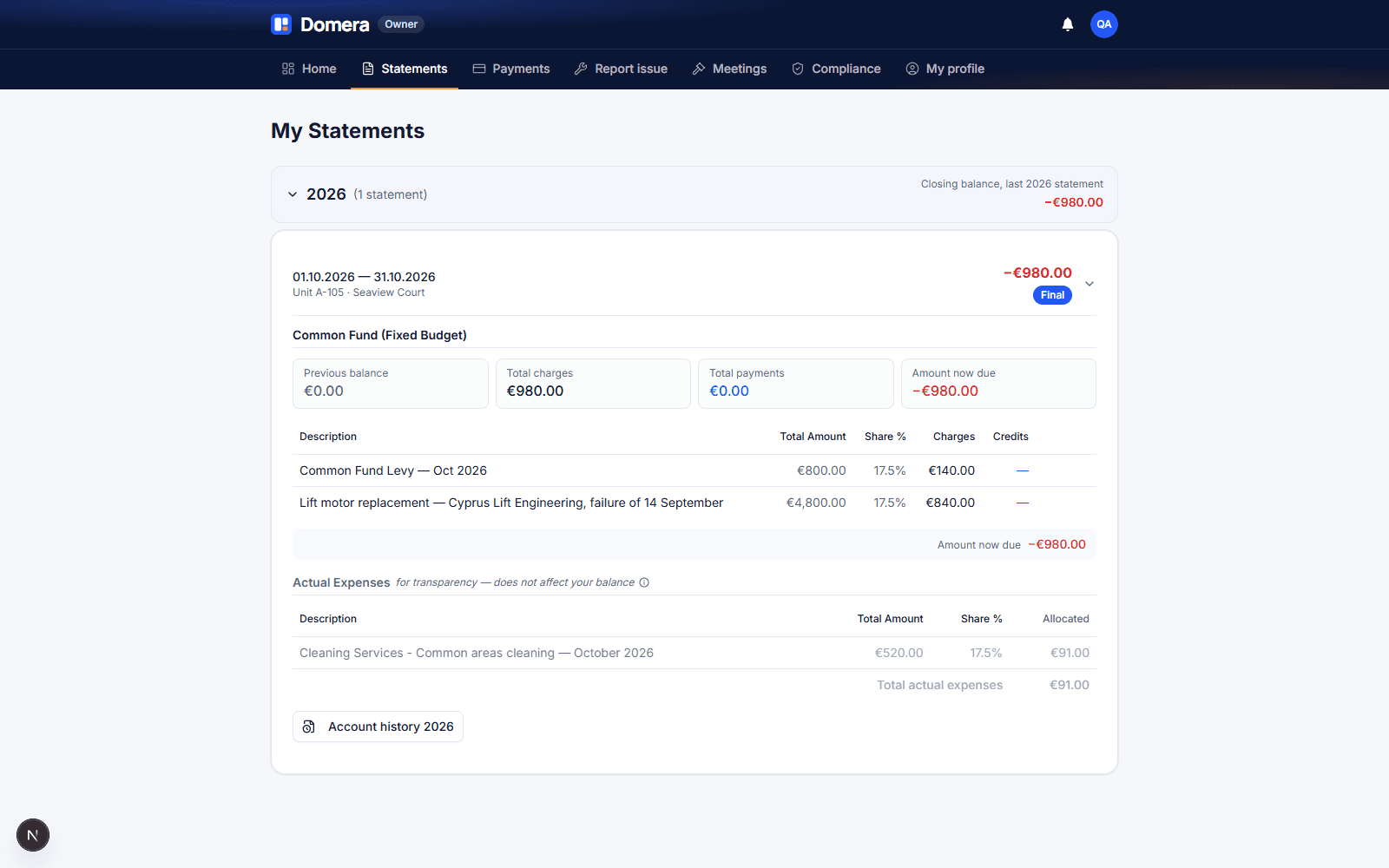
Task: Click the Closing balance, last 2026 statement label
Action: (x=1012, y=184)
